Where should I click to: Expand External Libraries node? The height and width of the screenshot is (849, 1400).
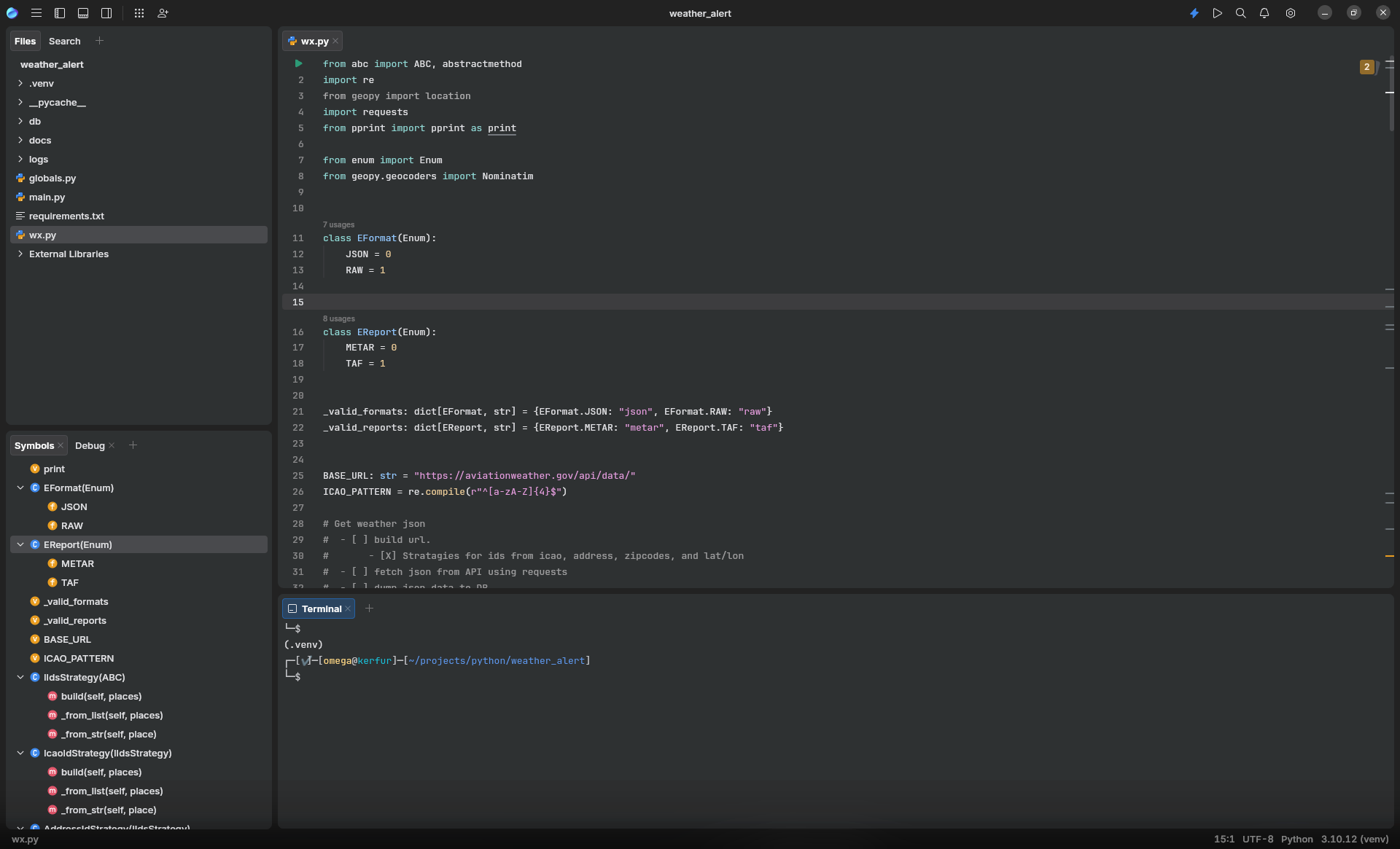(x=20, y=254)
